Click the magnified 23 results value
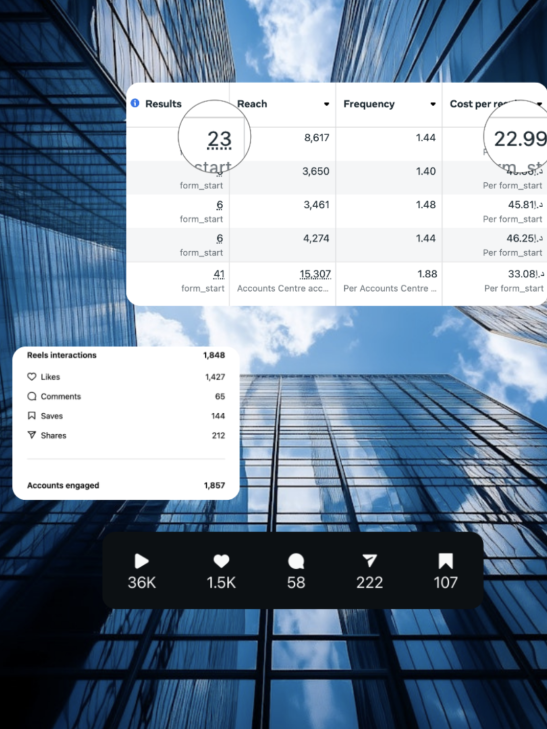This screenshot has width=547, height=729. (219, 139)
